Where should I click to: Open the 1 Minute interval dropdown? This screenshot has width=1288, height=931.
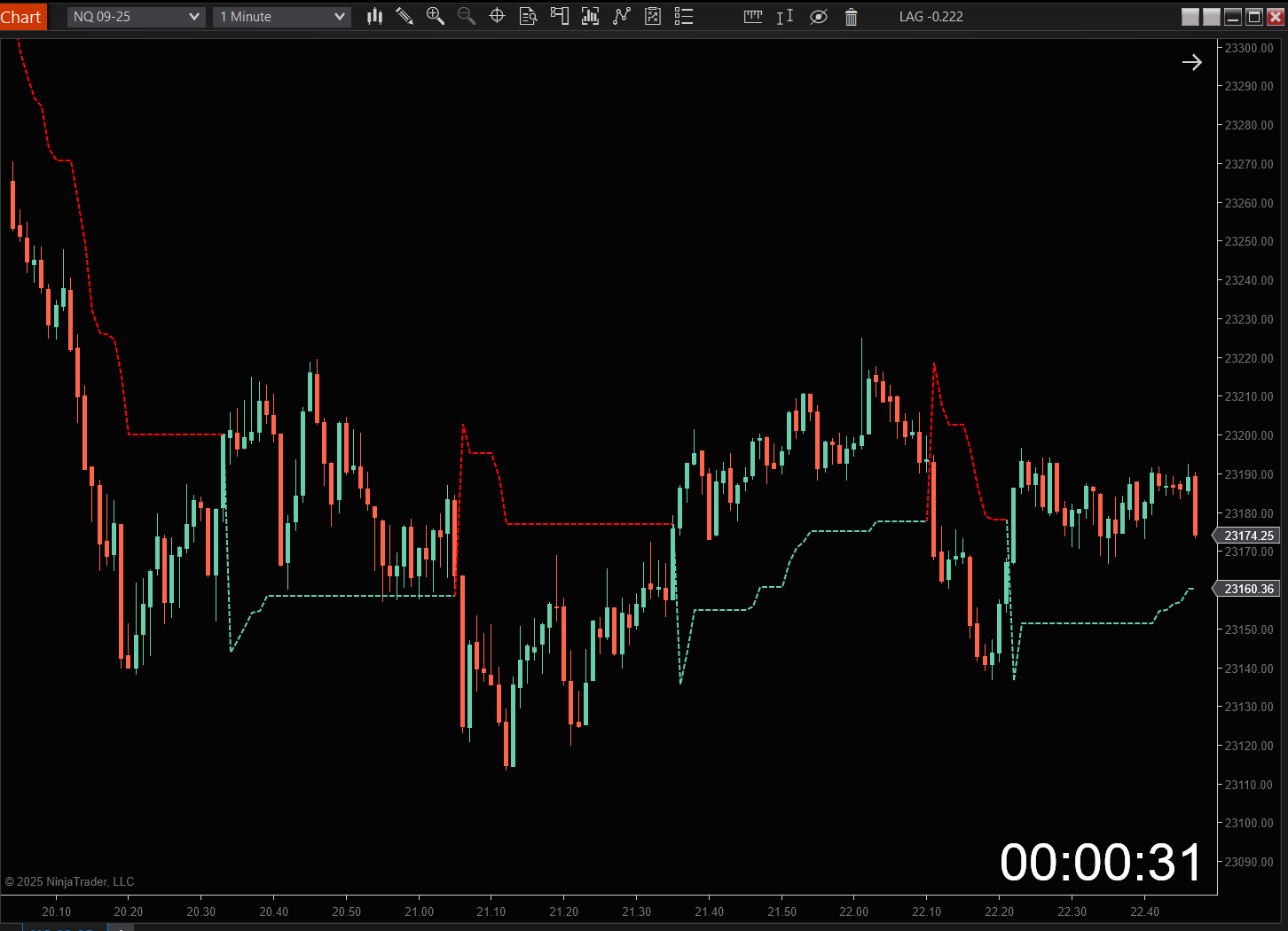coord(281,16)
